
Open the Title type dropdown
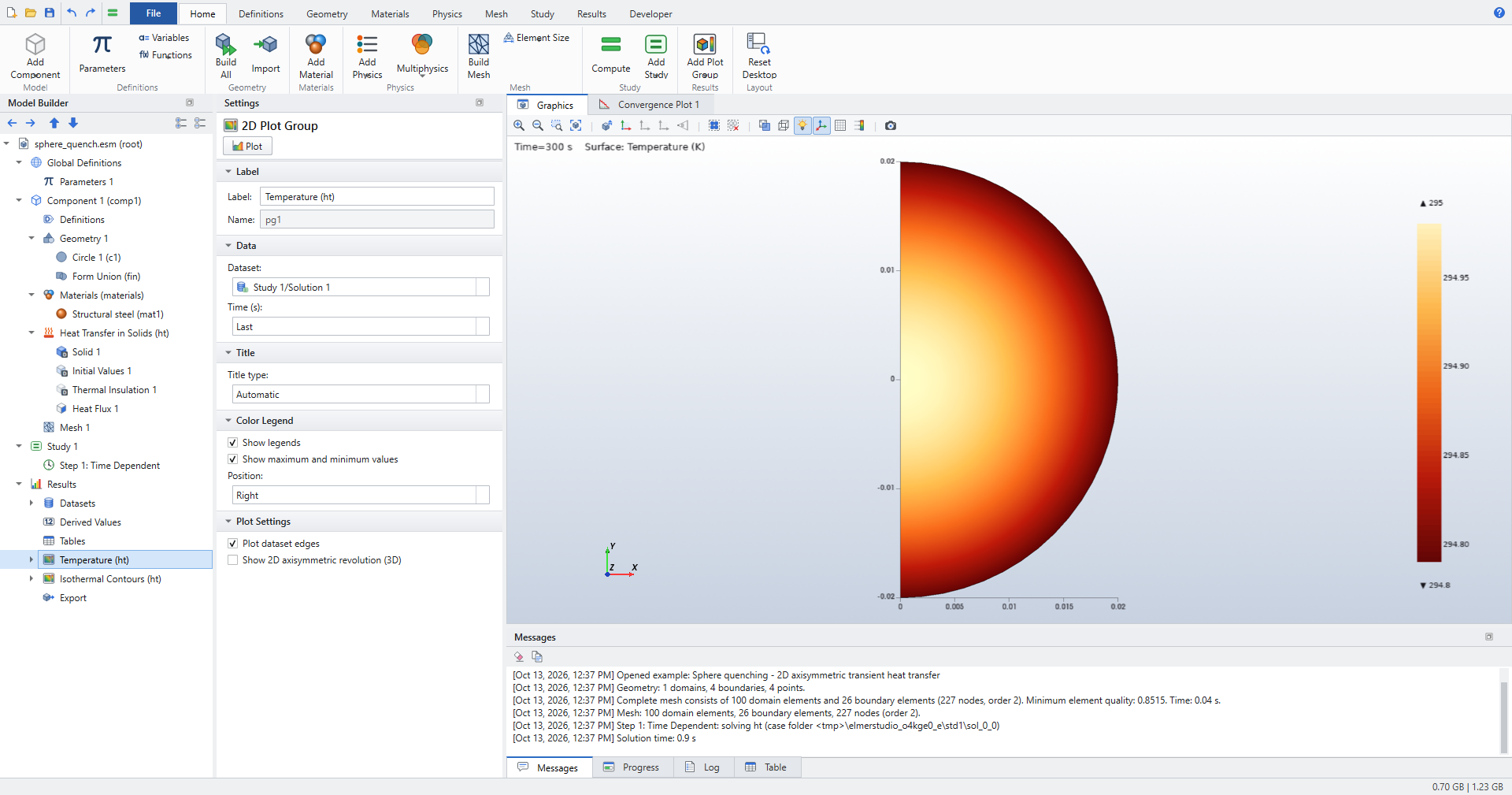click(x=361, y=395)
